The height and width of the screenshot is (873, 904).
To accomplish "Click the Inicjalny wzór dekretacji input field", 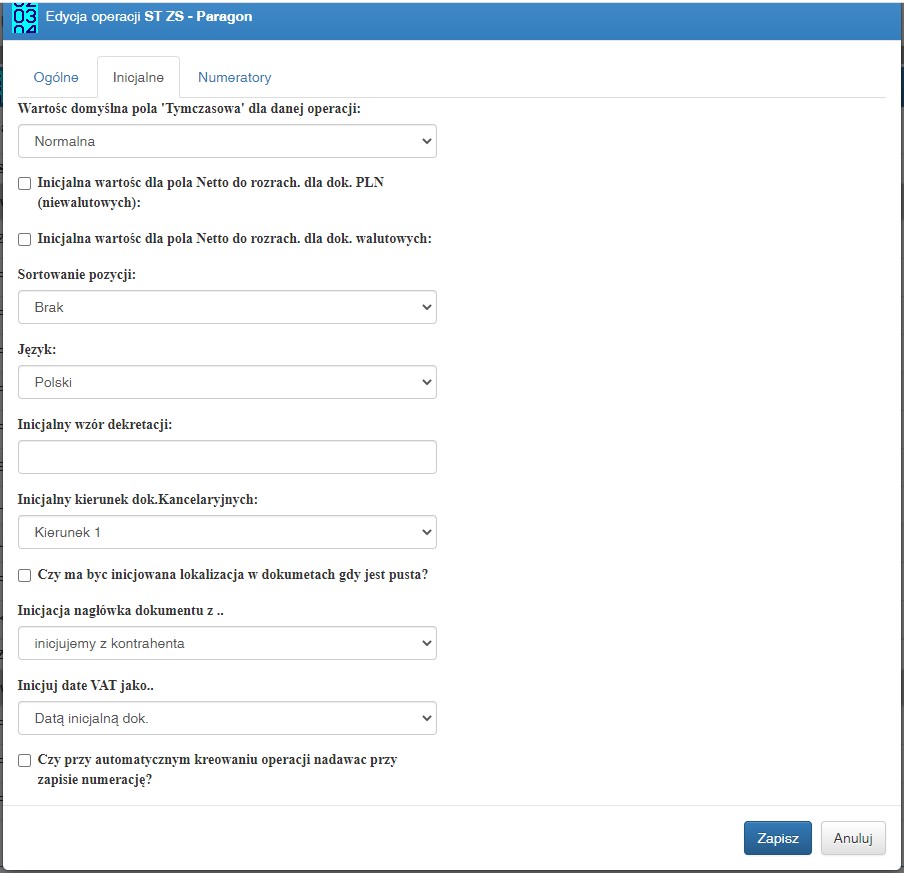I will [227, 457].
